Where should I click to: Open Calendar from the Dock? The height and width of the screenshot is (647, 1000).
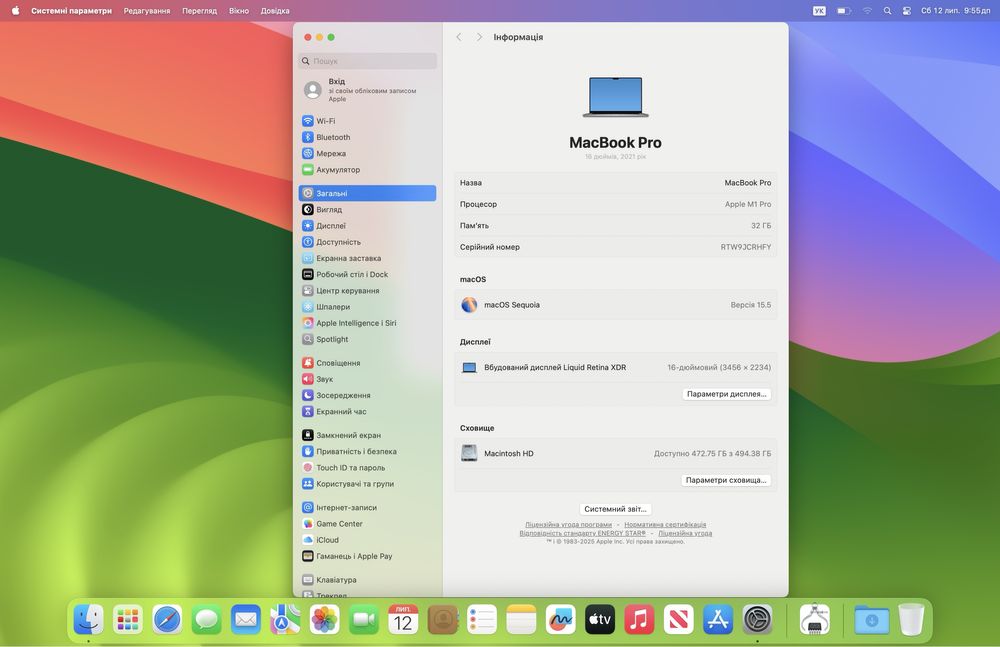(x=403, y=619)
